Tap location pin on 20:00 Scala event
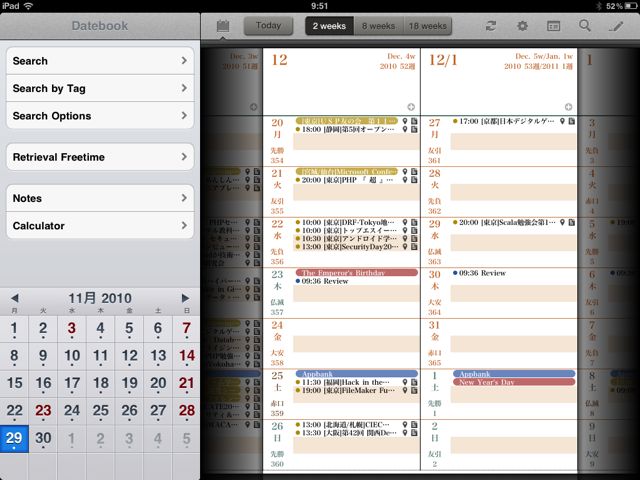Viewport: 640px width, 480px height. pos(562,222)
